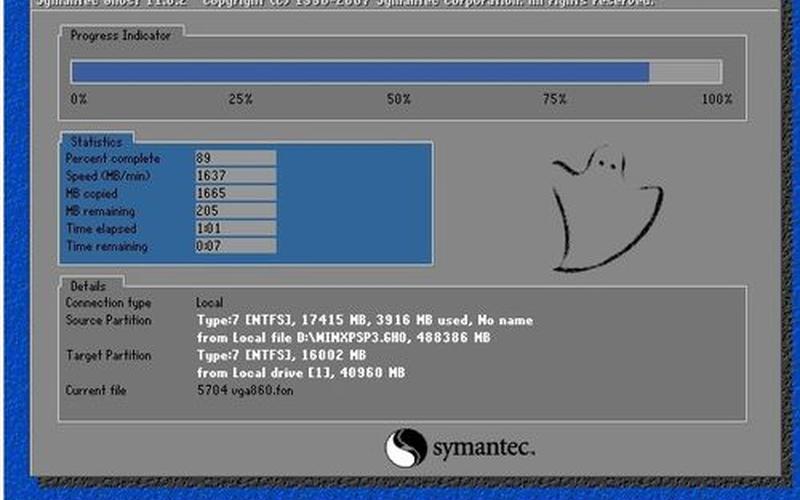Click the current file vga860.fon

tap(245, 390)
